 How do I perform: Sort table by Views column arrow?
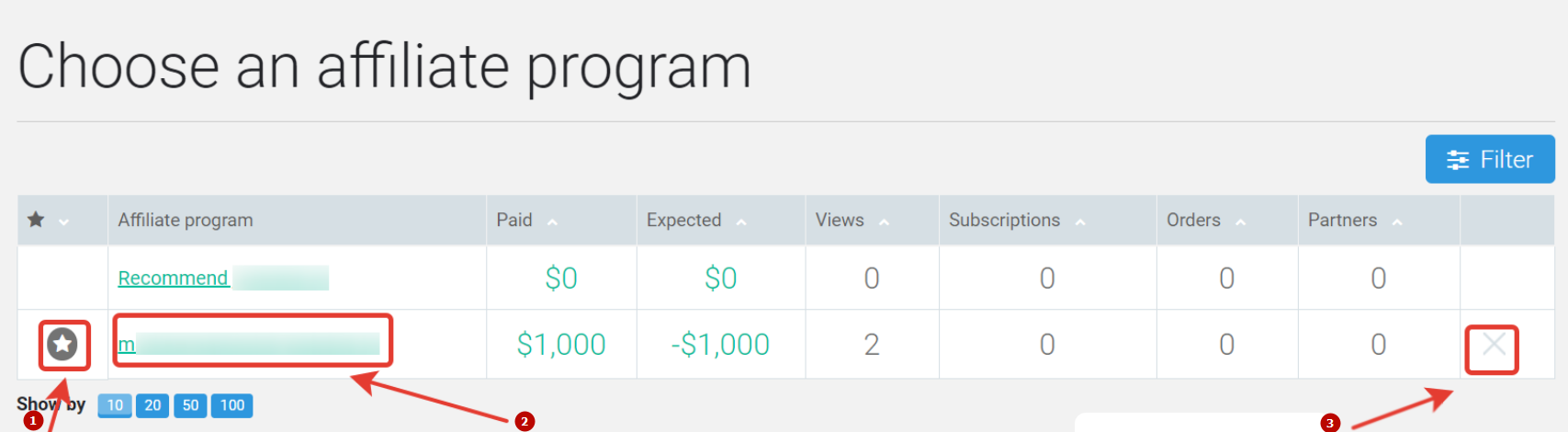(x=884, y=222)
